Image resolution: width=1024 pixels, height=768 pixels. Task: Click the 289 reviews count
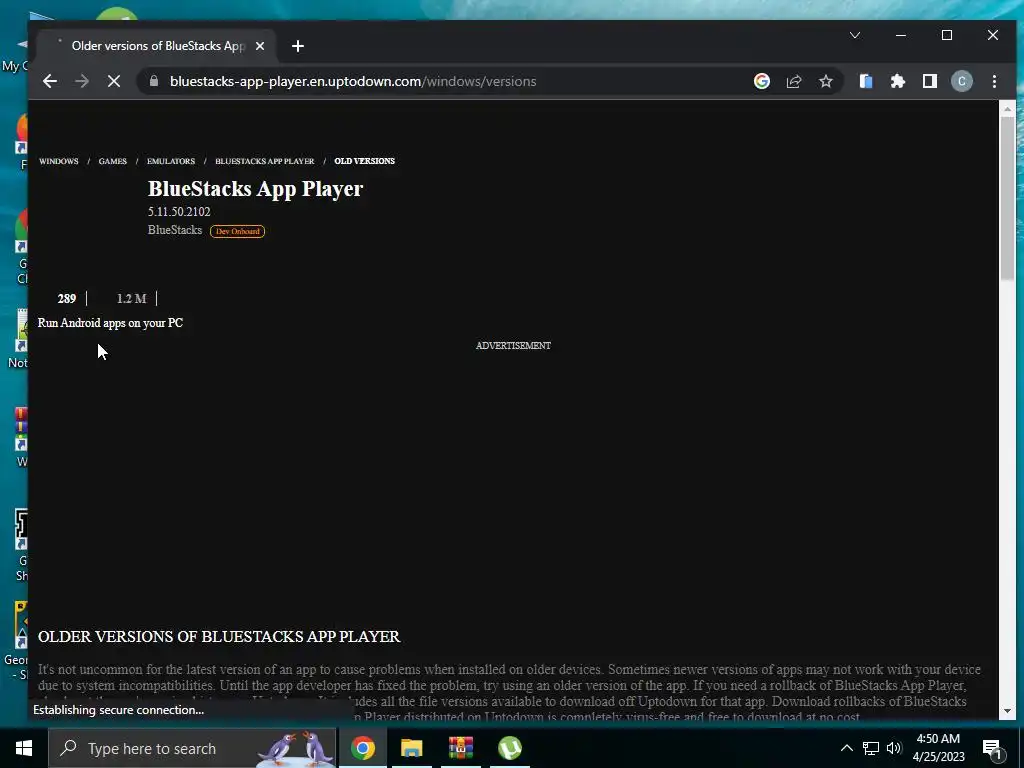(67, 298)
